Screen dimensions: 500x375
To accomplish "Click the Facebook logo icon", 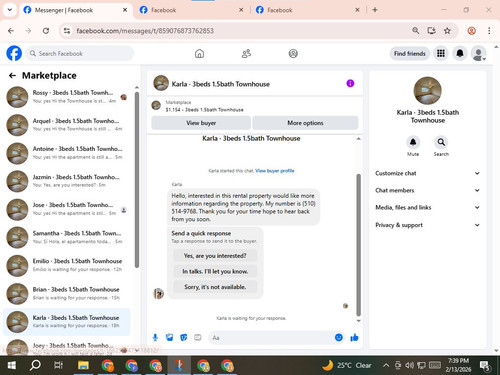I will point(14,53).
